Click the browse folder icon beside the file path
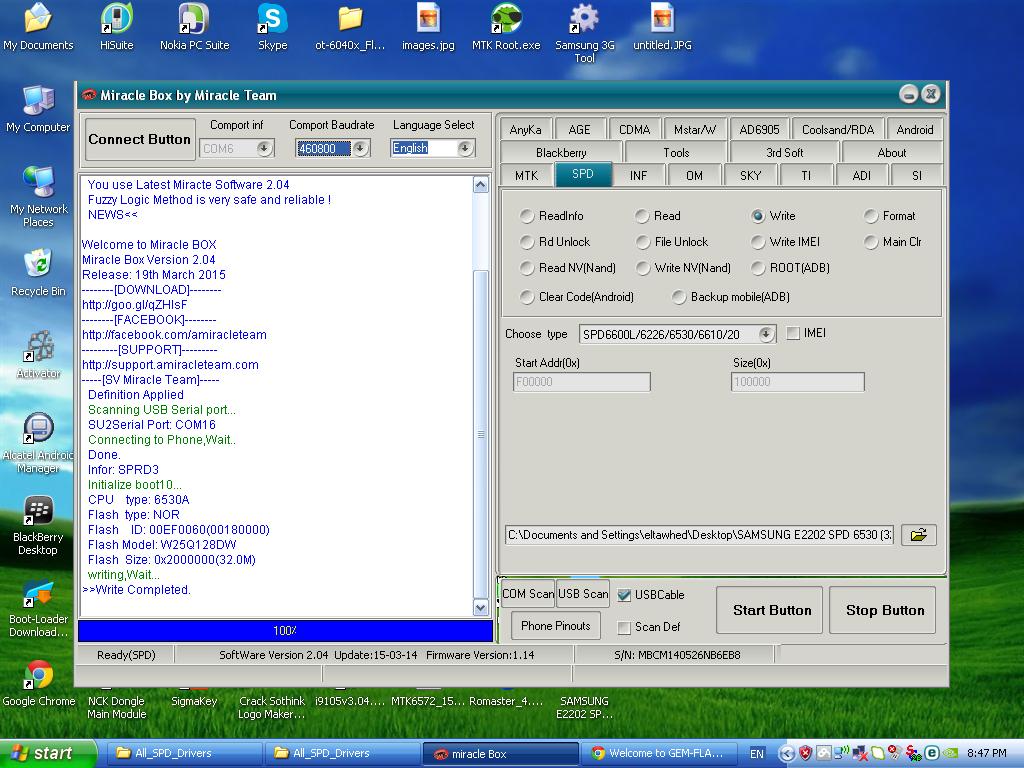 918,535
